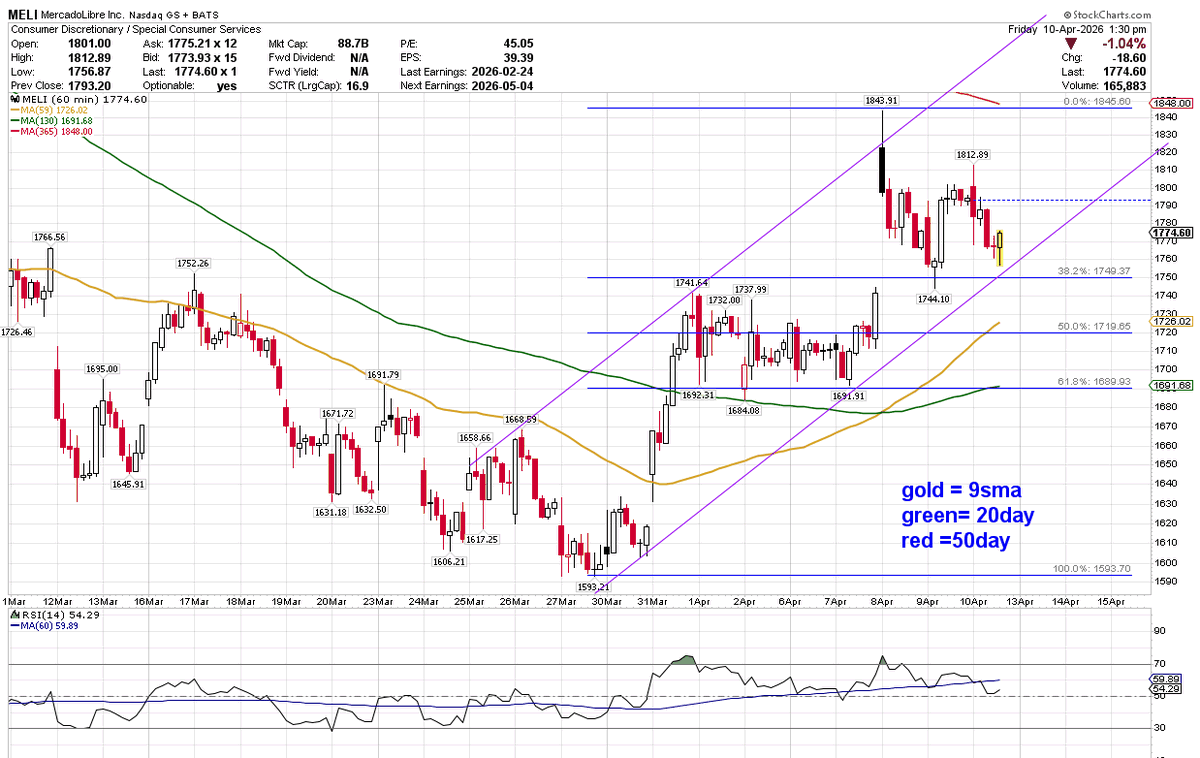This screenshot has height=758, width=1200.
Task: Click the 1774.60 last price axis tag
Action: [x=1172, y=232]
